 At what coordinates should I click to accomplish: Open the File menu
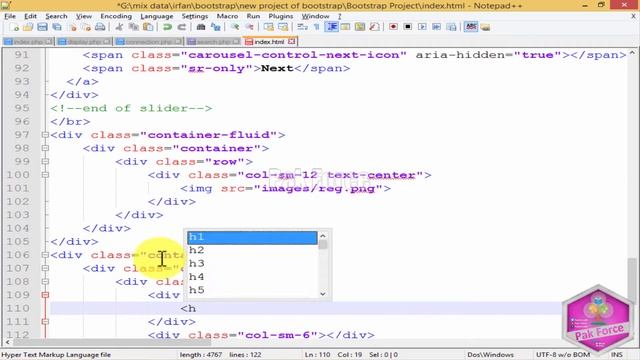[x=10, y=16]
